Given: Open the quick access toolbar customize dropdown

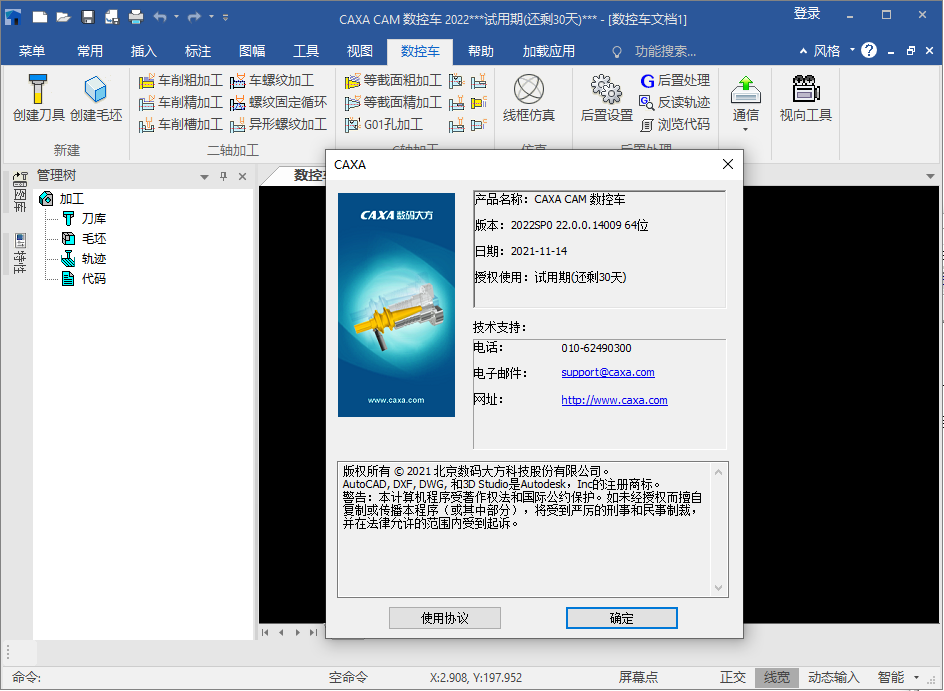Looking at the screenshot, I should tap(226, 17).
